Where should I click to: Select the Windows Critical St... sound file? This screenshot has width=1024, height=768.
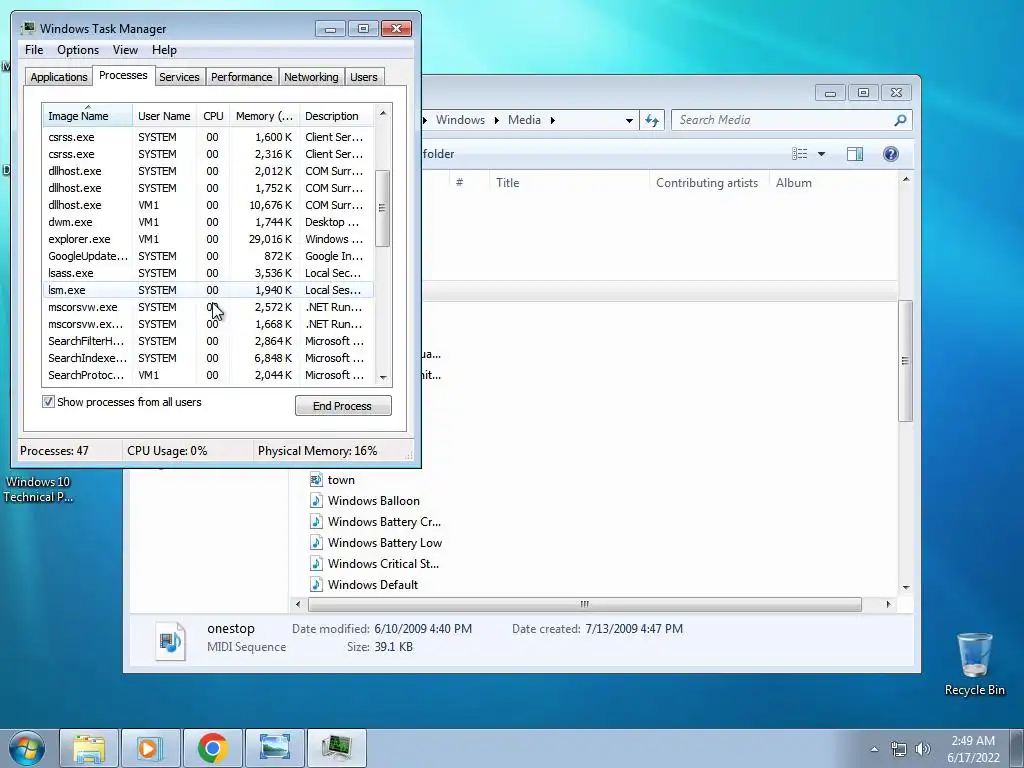[375, 564]
